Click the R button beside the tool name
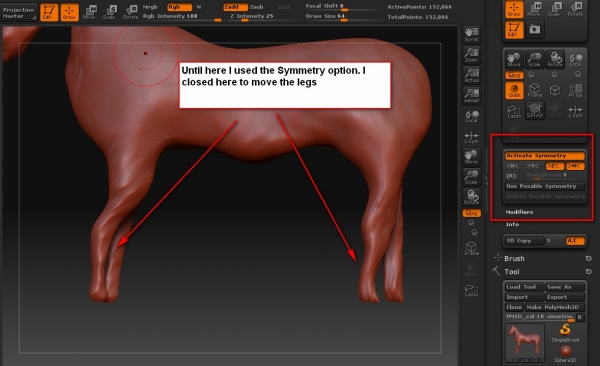The image size is (600, 366). [580, 317]
